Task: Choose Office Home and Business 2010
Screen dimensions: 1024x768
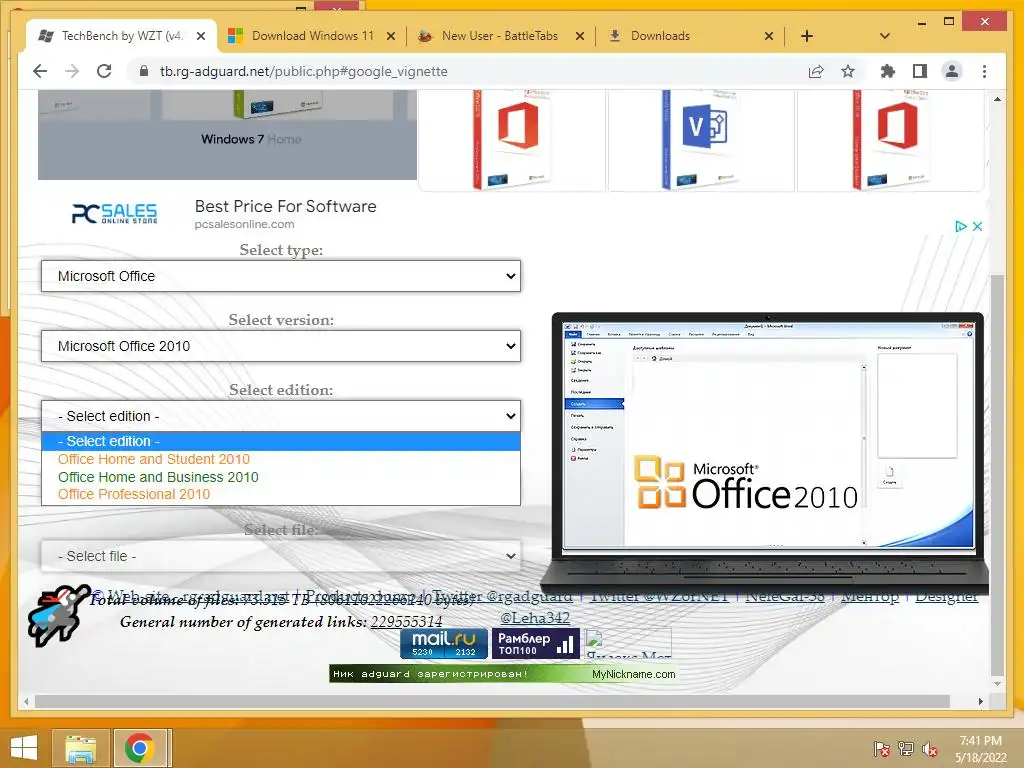Action: tap(281, 477)
